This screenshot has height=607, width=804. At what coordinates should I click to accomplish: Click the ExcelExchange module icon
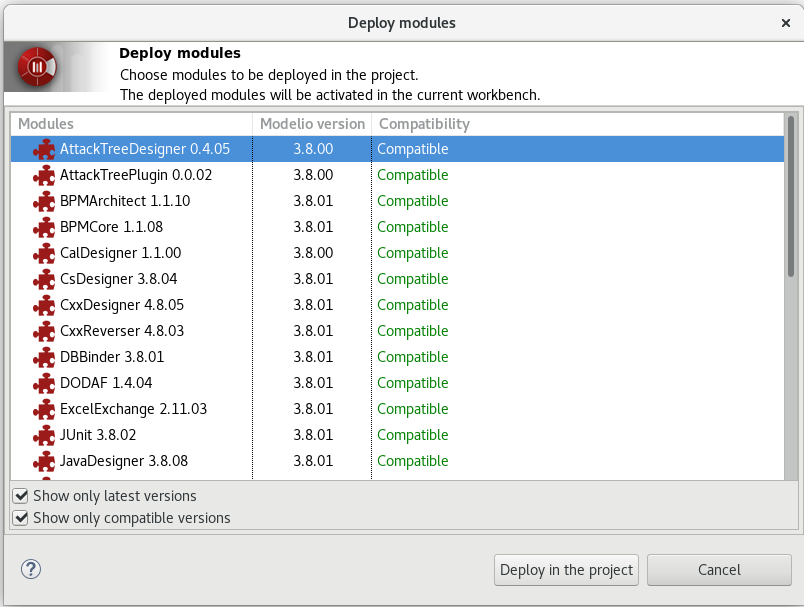[44, 409]
